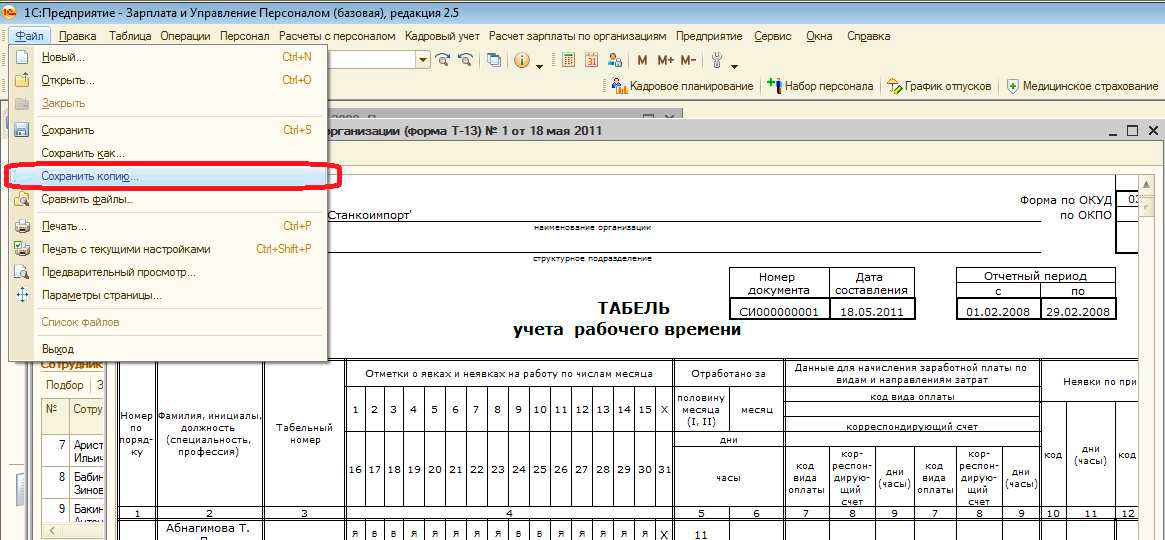
Task: Choose Сохранить как... menu entry
Action: pyautogui.click(x=168, y=153)
